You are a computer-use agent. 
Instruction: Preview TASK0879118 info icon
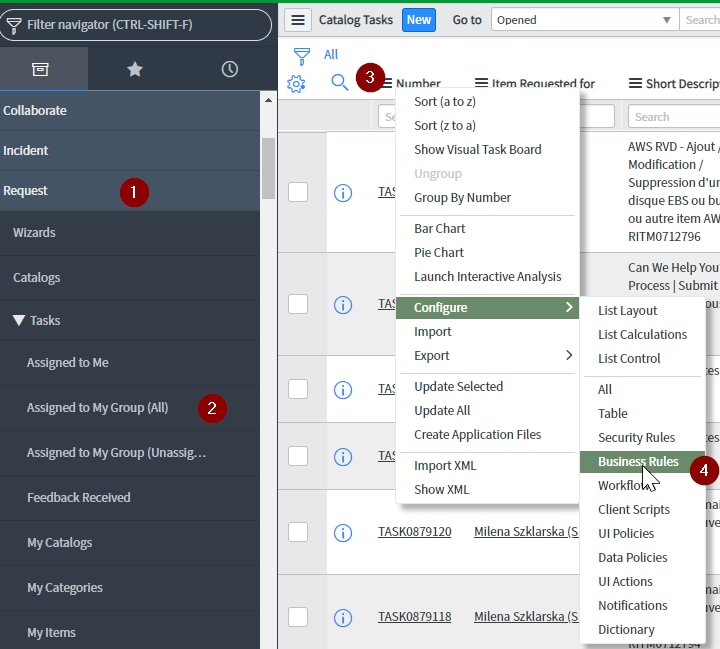click(x=343, y=618)
